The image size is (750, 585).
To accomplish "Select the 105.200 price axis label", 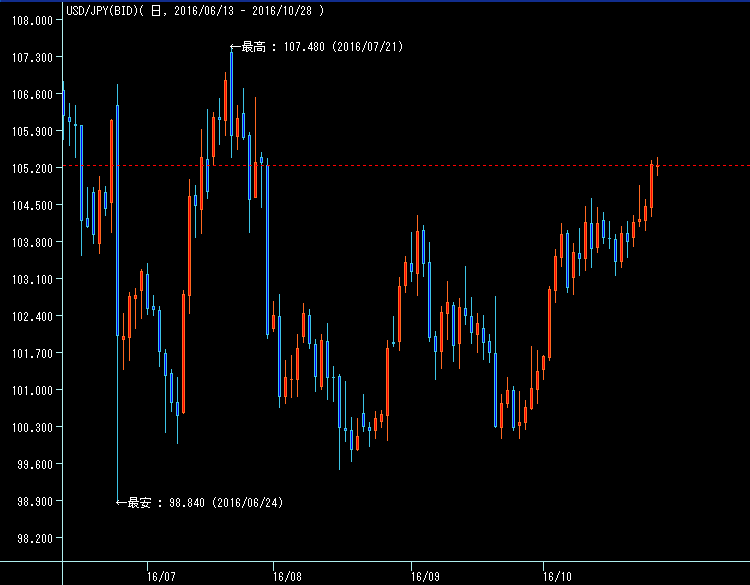I will point(32,168).
